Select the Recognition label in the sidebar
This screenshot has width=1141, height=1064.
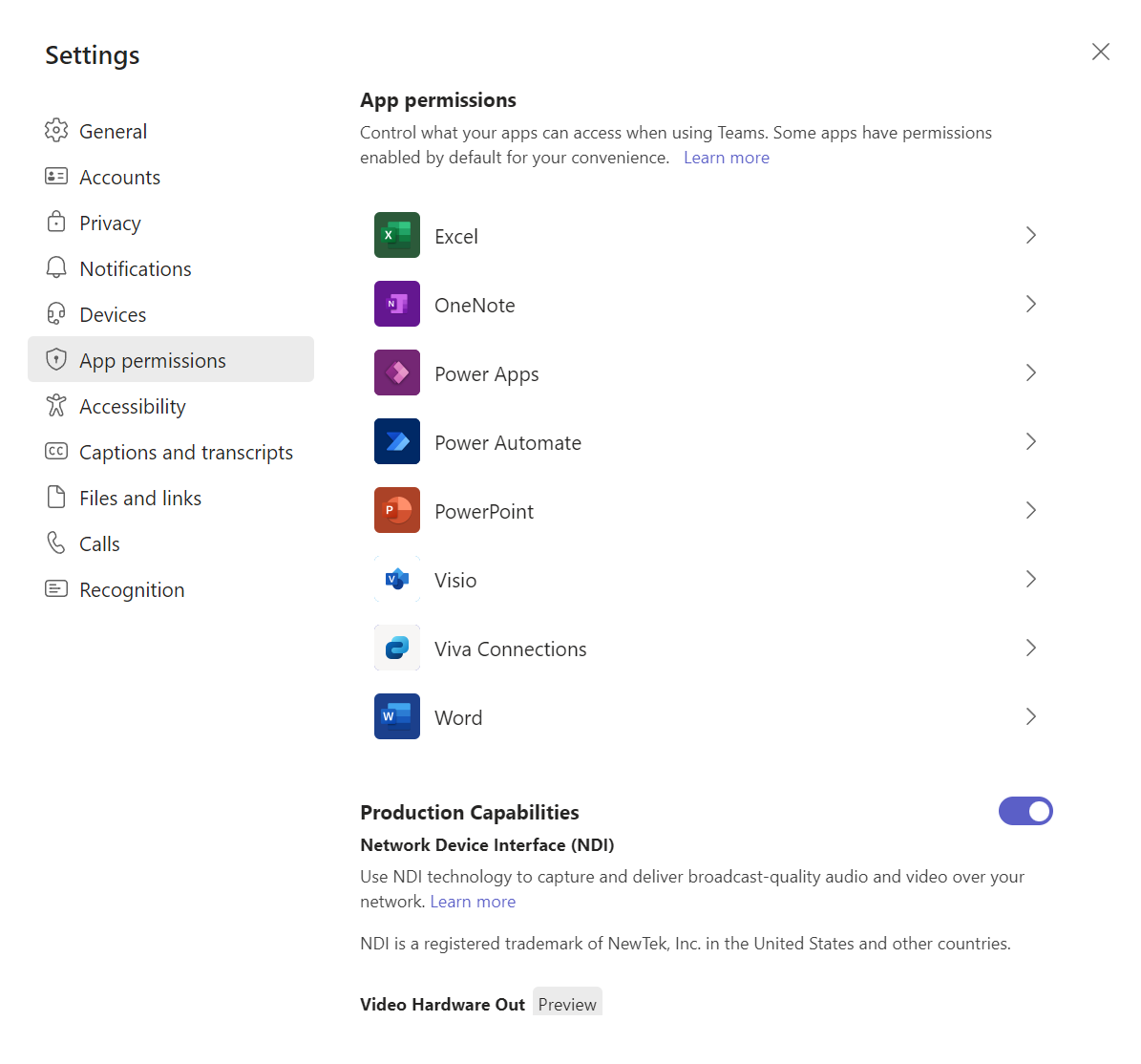(x=132, y=590)
